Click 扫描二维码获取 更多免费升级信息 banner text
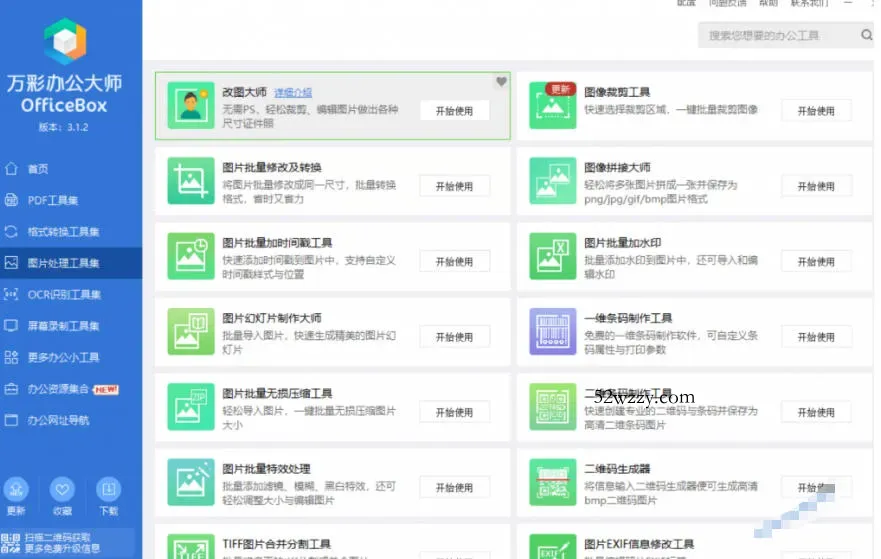This screenshot has width=881, height=559. (62, 543)
